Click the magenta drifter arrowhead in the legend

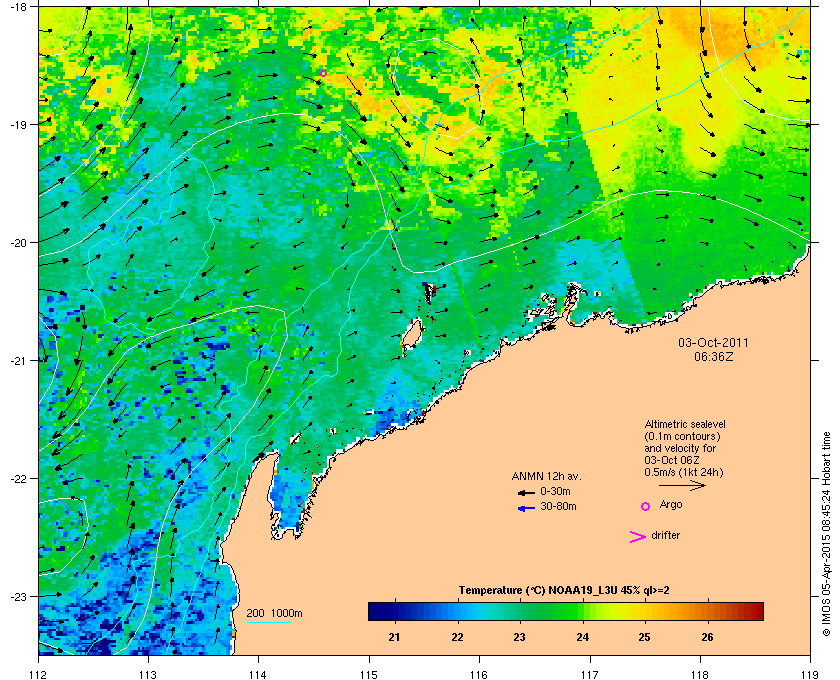(x=638, y=537)
